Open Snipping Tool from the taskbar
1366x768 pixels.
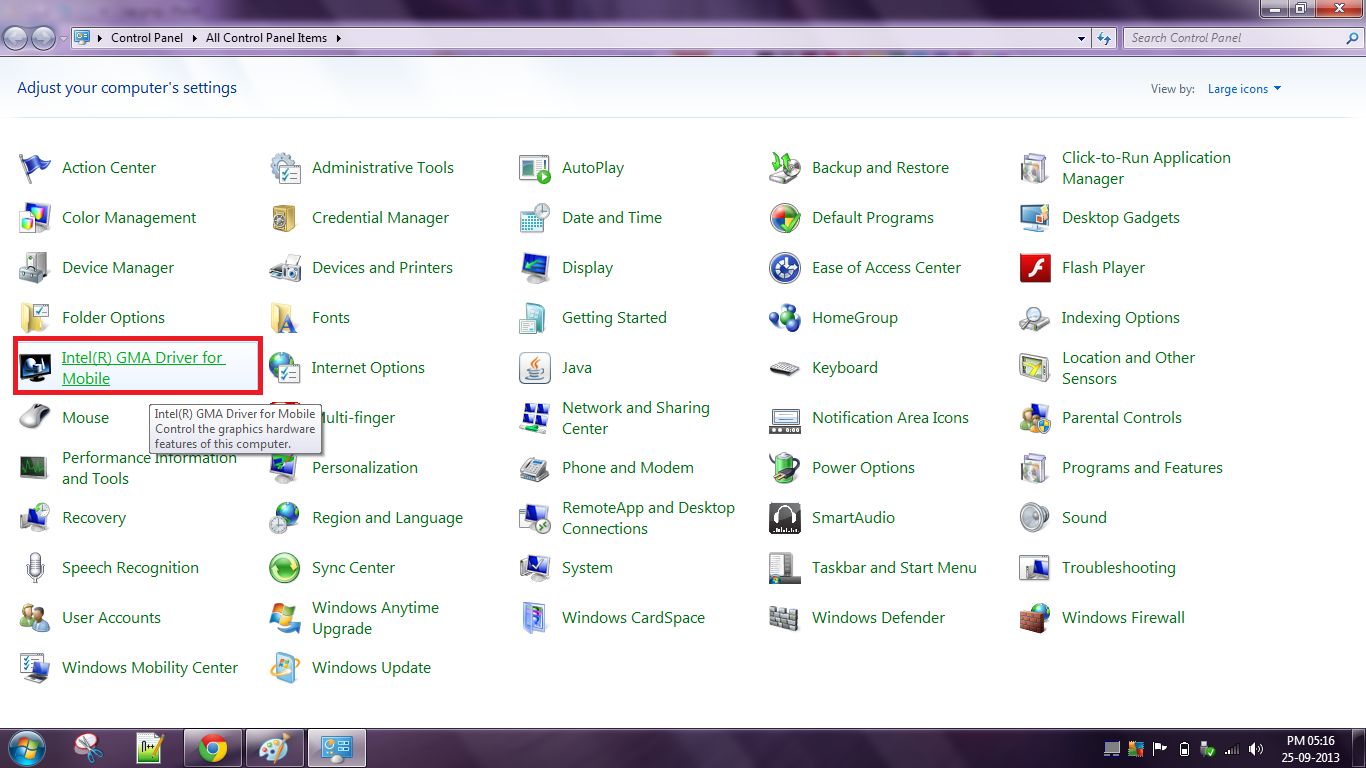[x=89, y=748]
